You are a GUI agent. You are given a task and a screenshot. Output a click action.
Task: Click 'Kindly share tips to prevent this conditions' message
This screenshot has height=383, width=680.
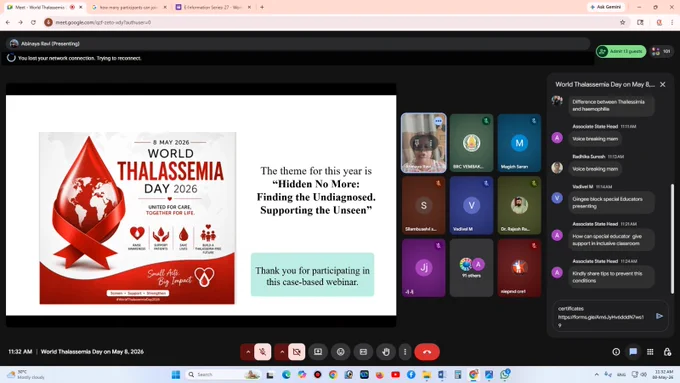pyautogui.click(x=611, y=277)
